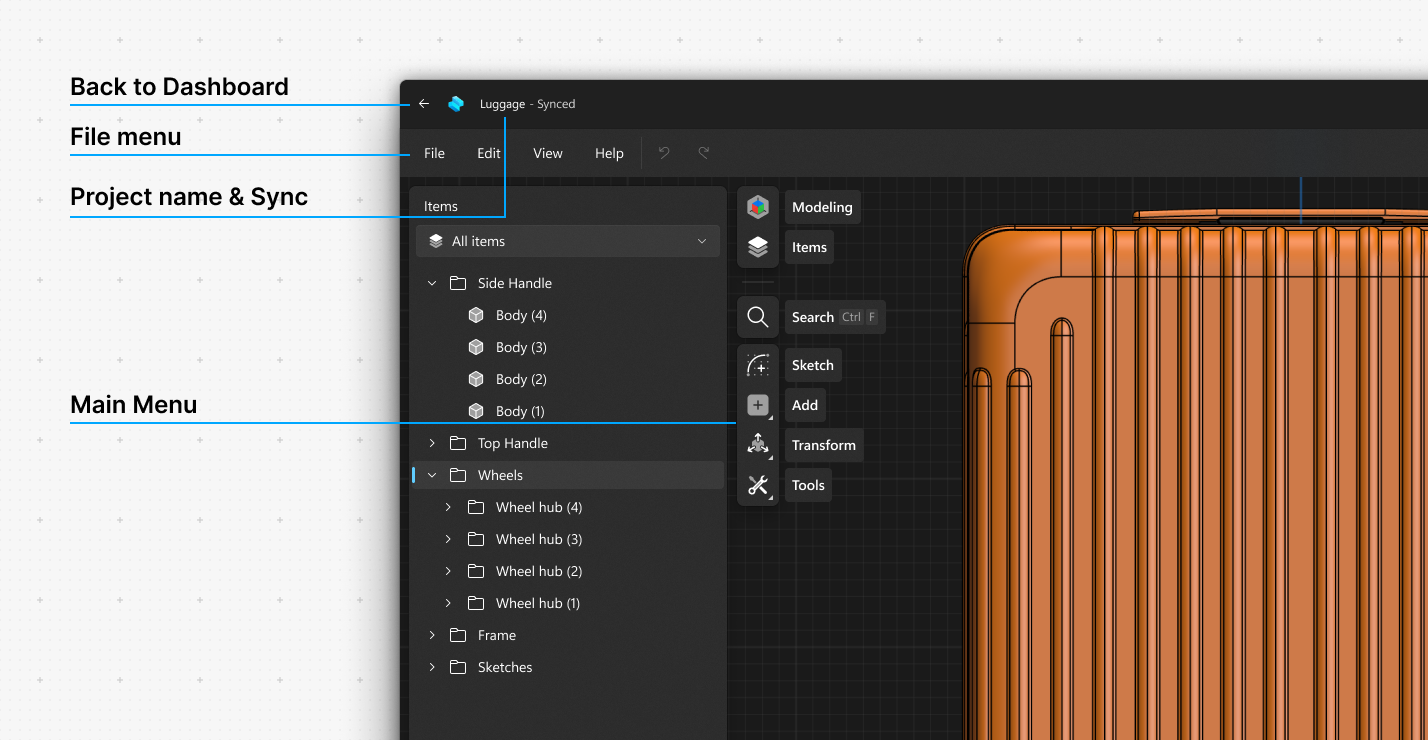1428x740 pixels.
Task: Collapse the Side Handle folder
Action: tap(432, 283)
